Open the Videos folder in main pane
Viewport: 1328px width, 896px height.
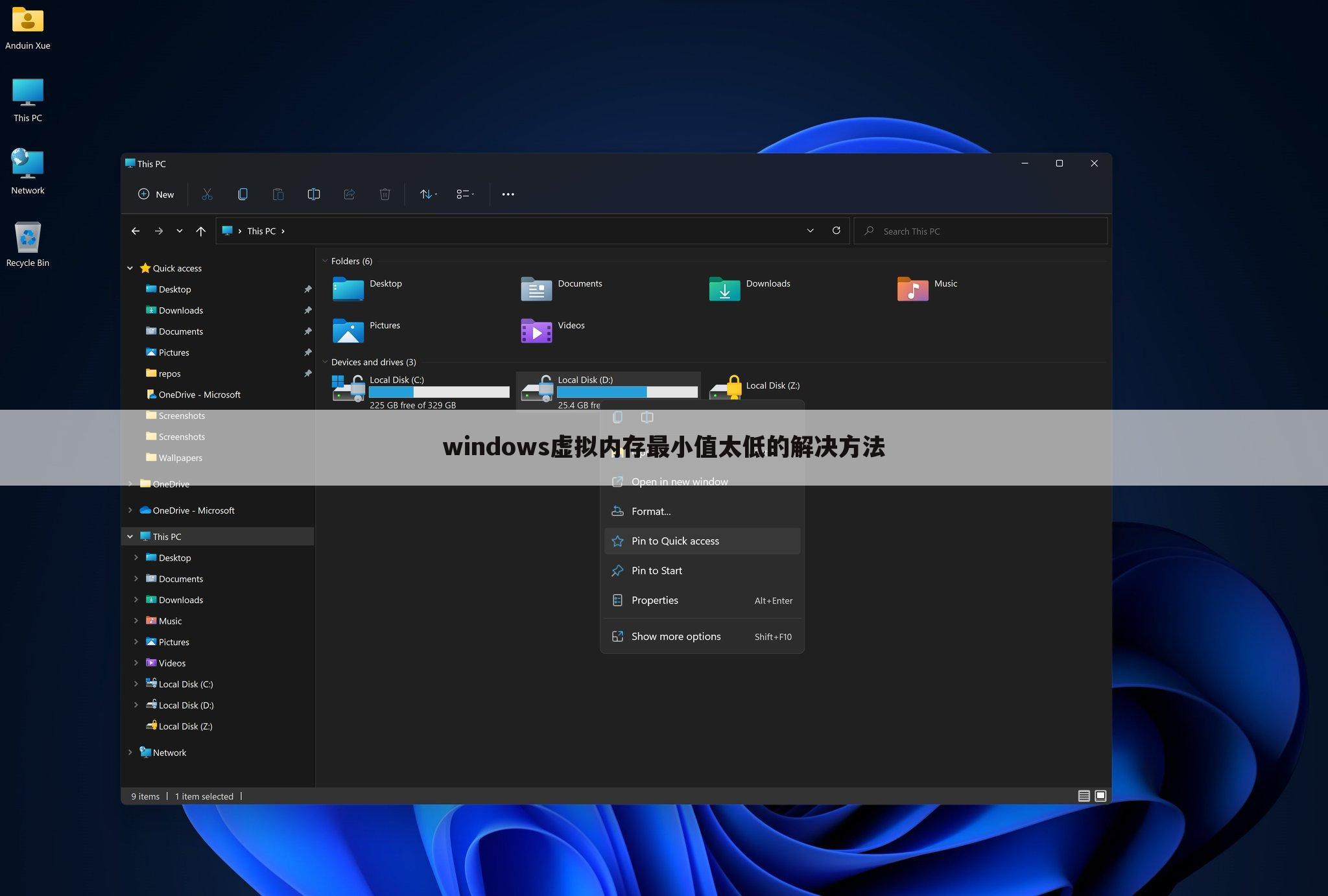pyautogui.click(x=553, y=331)
